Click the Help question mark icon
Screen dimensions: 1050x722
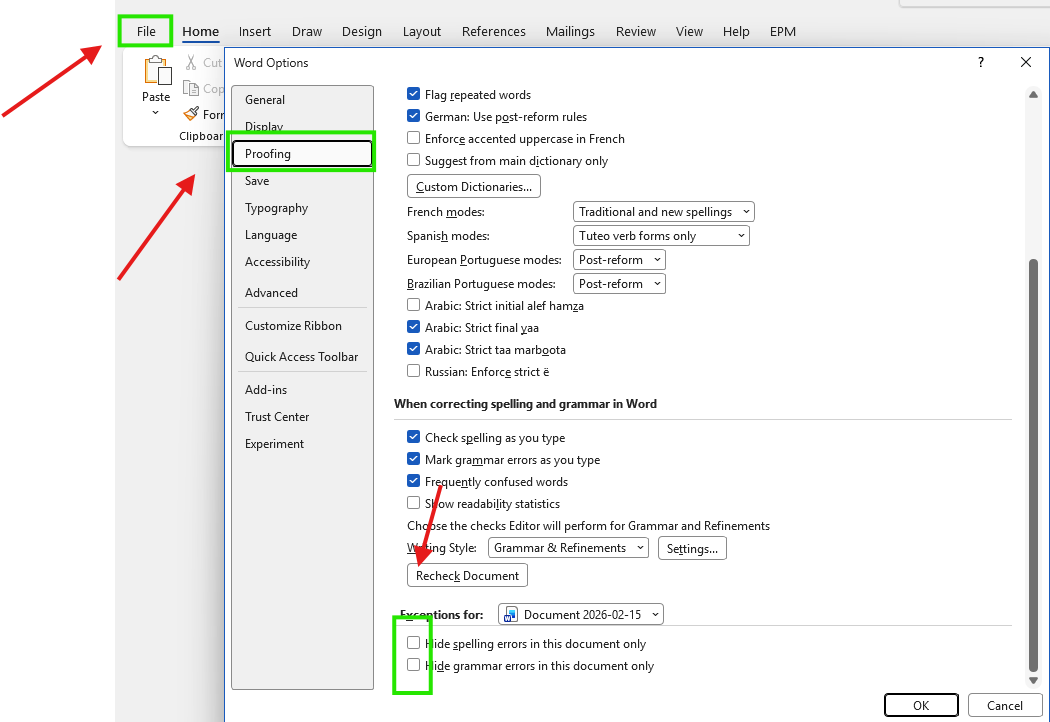pyautogui.click(x=981, y=62)
